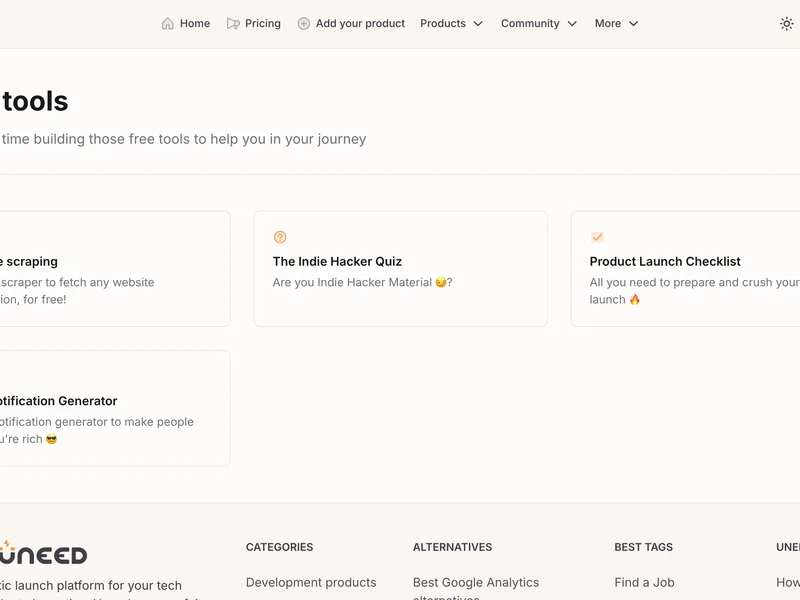Click the checkmark icon on the Launch Checklist card
Viewport: 800px width, 600px height.
[597, 237]
